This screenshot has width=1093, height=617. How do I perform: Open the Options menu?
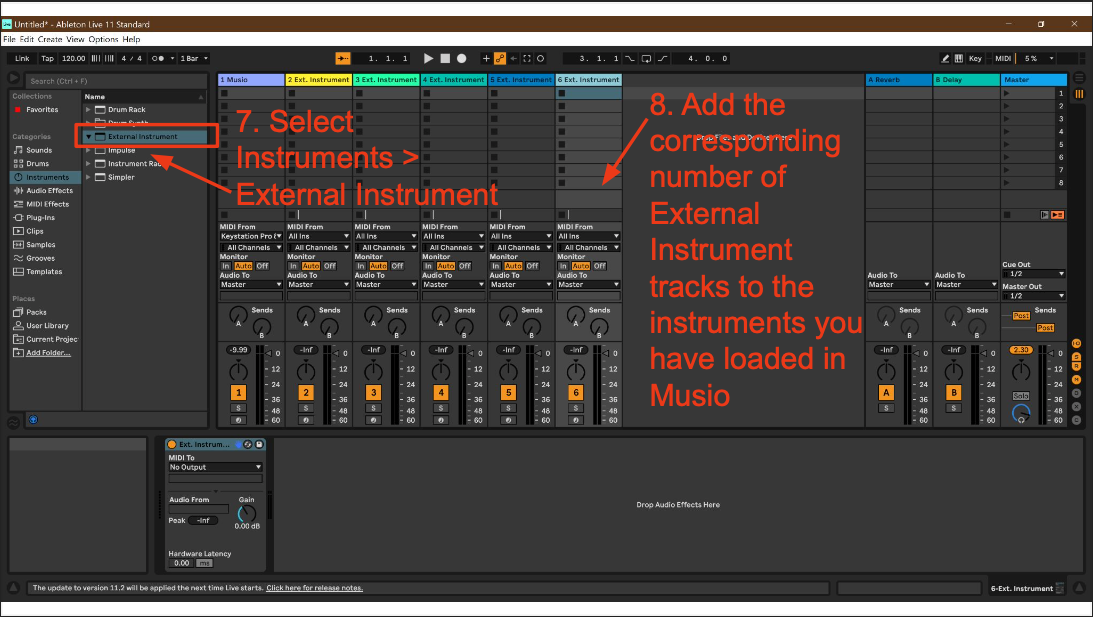[104, 39]
